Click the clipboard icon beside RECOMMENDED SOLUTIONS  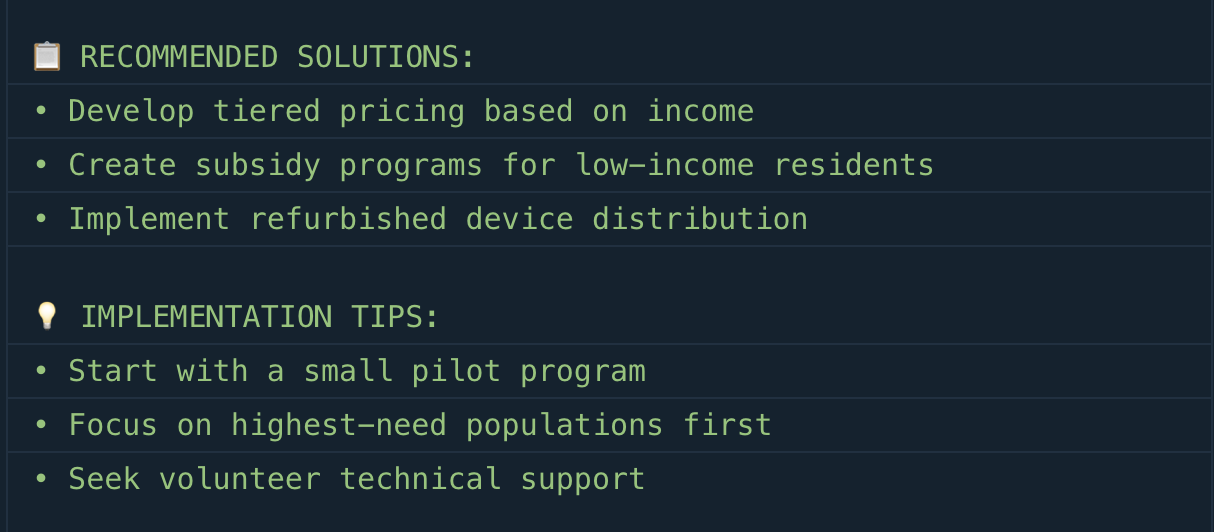(x=47, y=56)
